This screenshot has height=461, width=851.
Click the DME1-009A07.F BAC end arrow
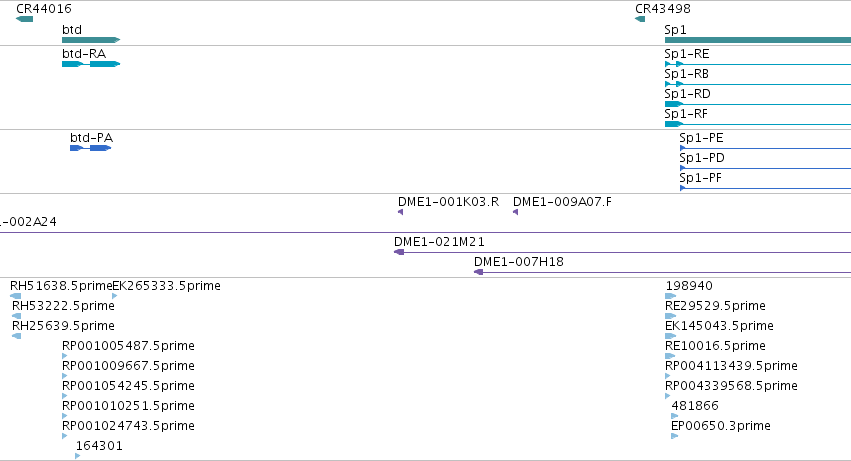[x=516, y=212]
